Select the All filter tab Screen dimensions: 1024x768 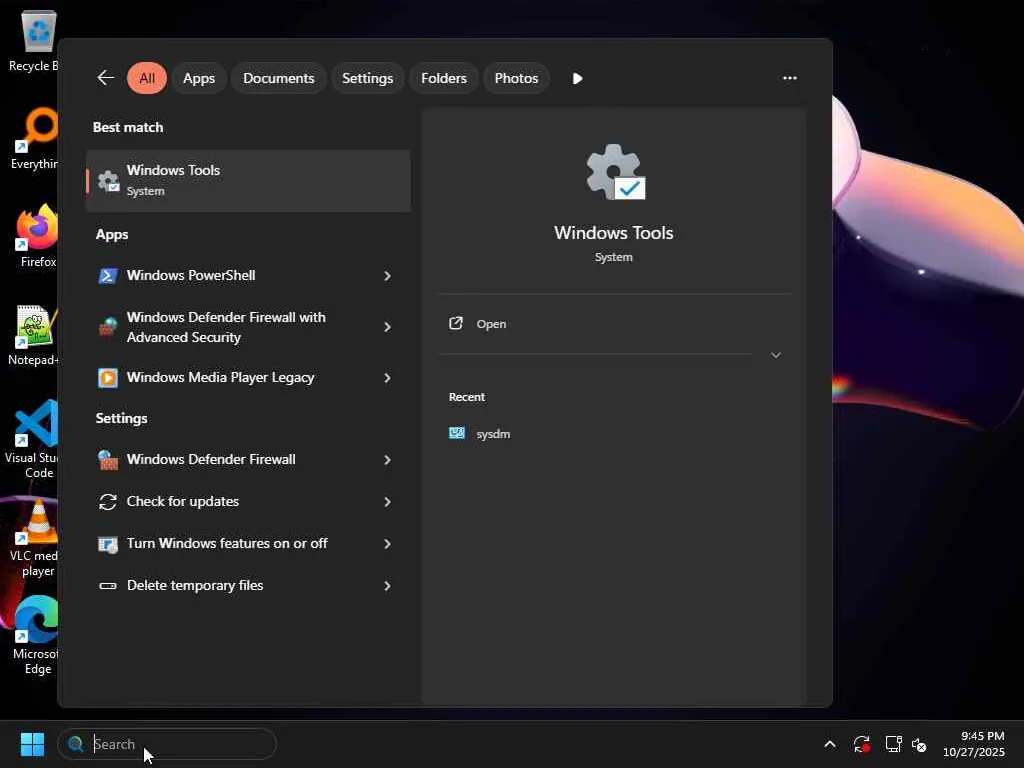click(147, 78)
